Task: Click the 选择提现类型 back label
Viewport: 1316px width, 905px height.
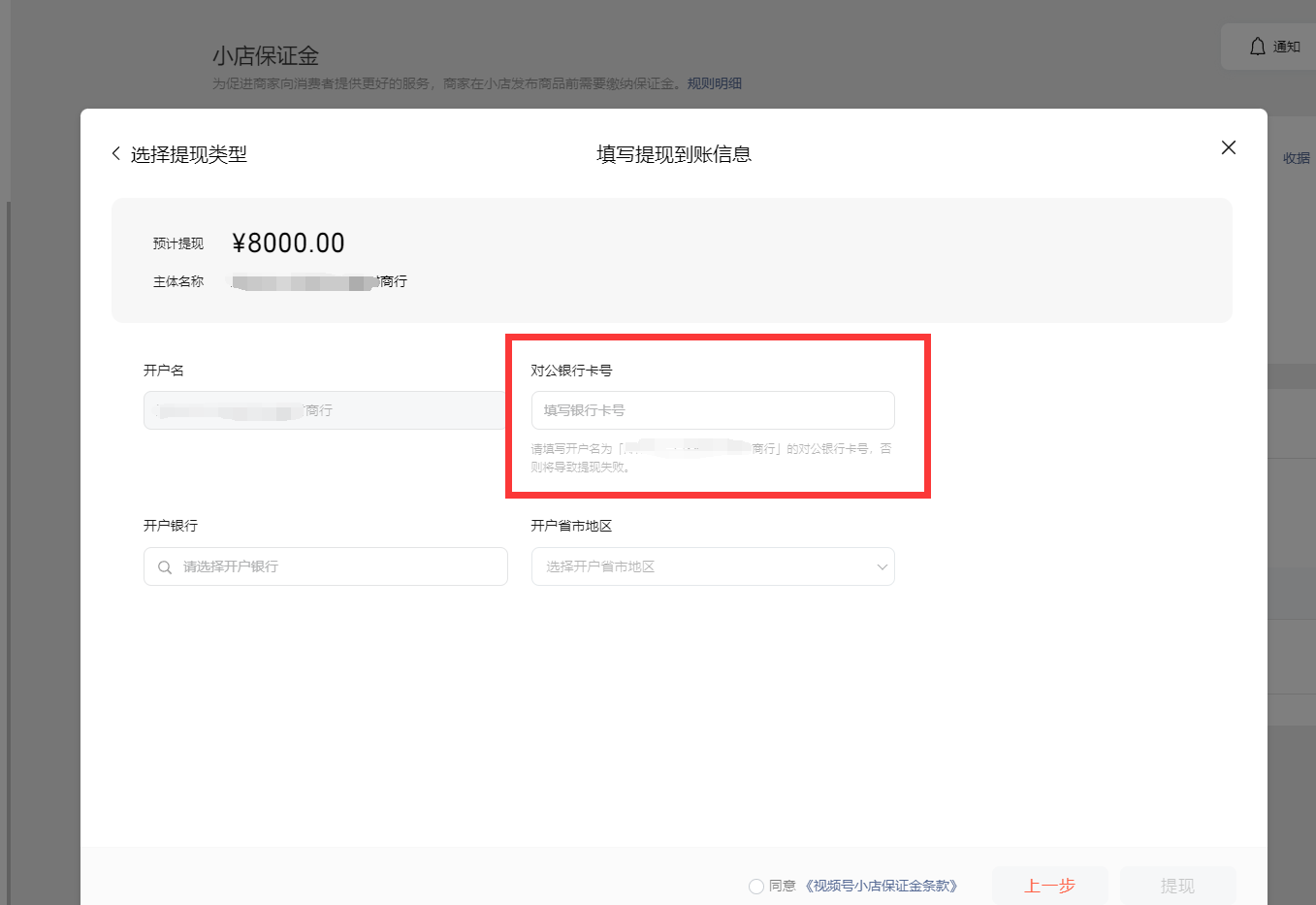Action: tap(189, 154)
